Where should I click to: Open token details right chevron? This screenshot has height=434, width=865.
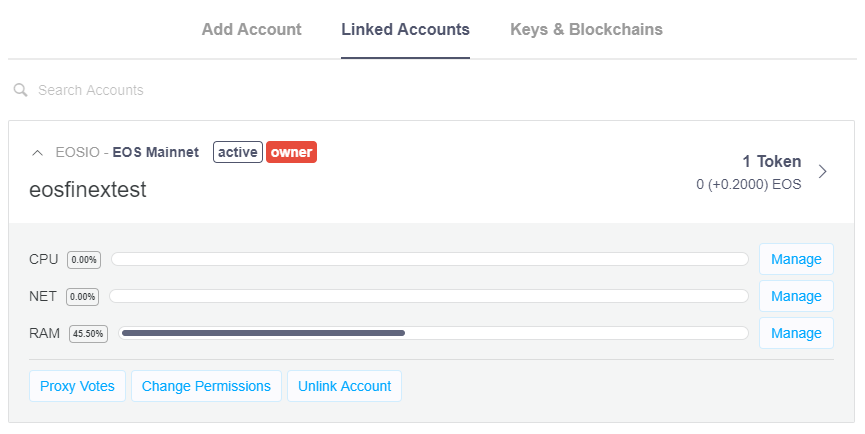coord(823,172)
